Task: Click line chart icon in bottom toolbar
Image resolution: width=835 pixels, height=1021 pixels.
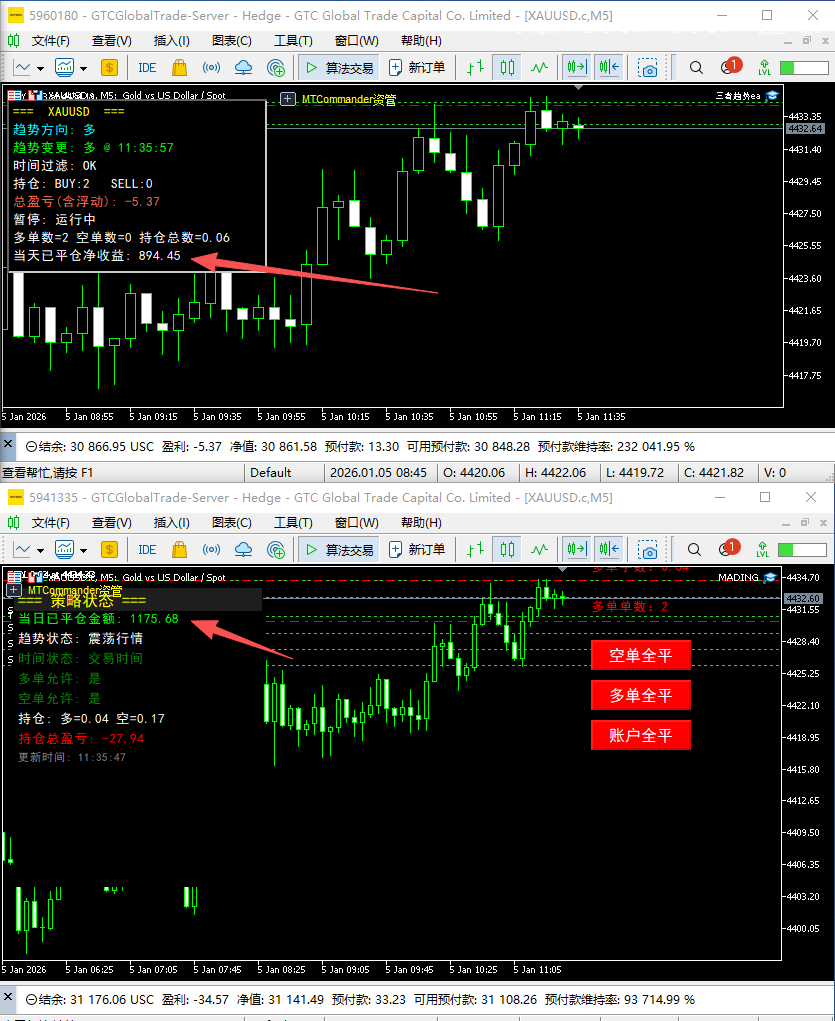Action: tap(22, 550)
